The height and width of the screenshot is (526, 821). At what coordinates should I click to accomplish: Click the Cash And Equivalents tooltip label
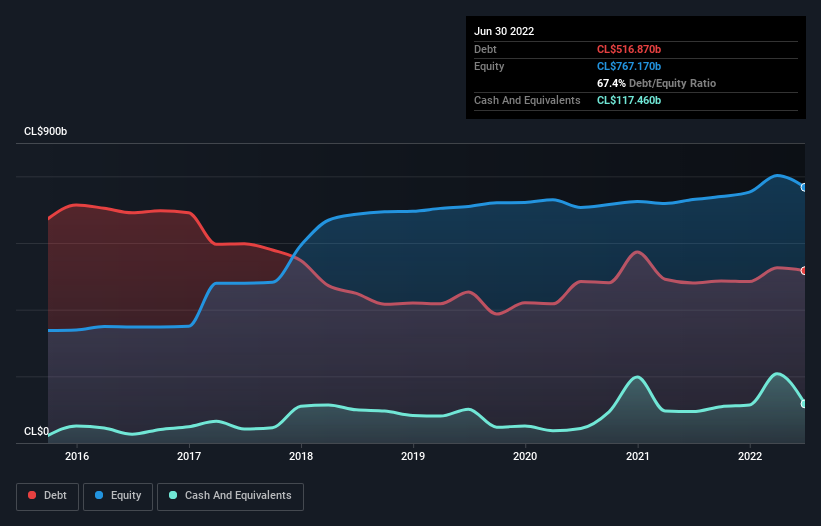527,100
